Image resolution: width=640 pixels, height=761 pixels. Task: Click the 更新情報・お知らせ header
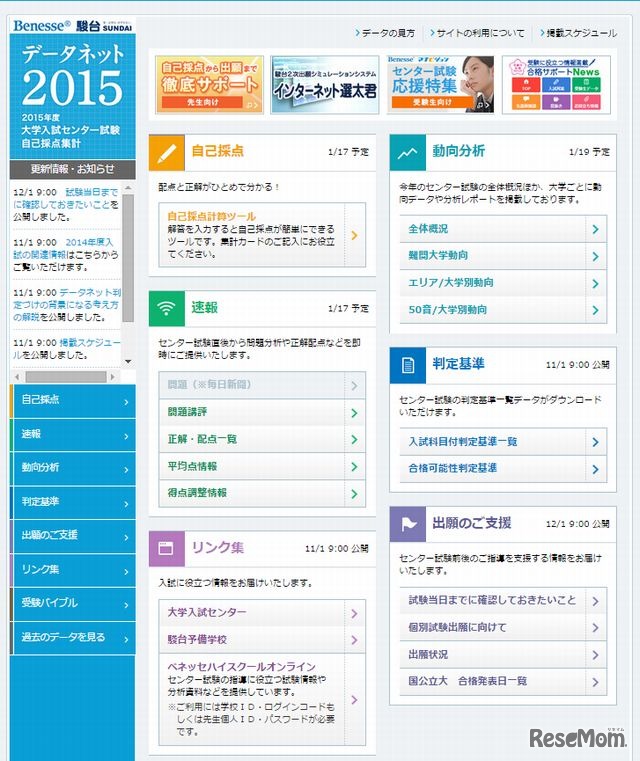pyautogui.click(x=72, y=169)
